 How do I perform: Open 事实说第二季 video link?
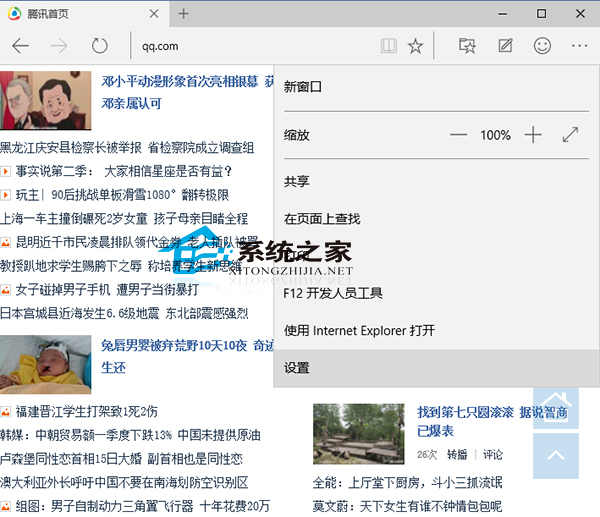pyautogui.click(x=124, y=171)
